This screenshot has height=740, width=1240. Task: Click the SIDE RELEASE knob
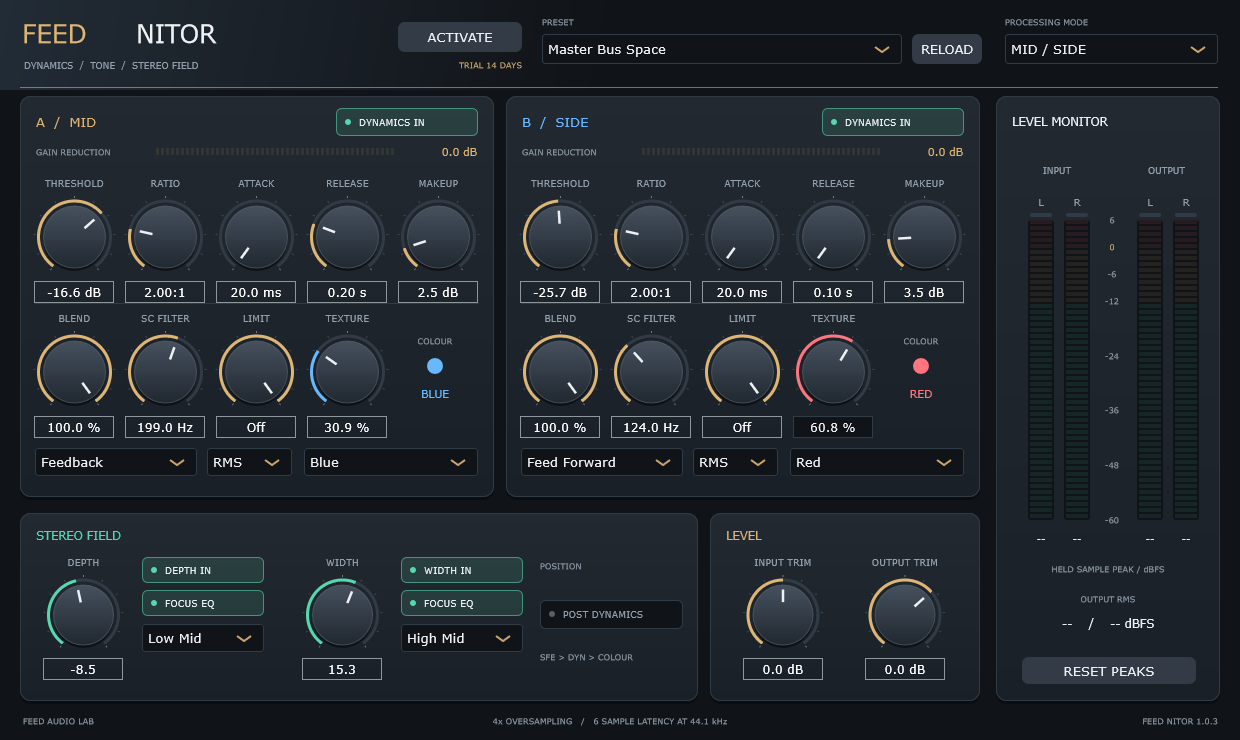(833, 236)
